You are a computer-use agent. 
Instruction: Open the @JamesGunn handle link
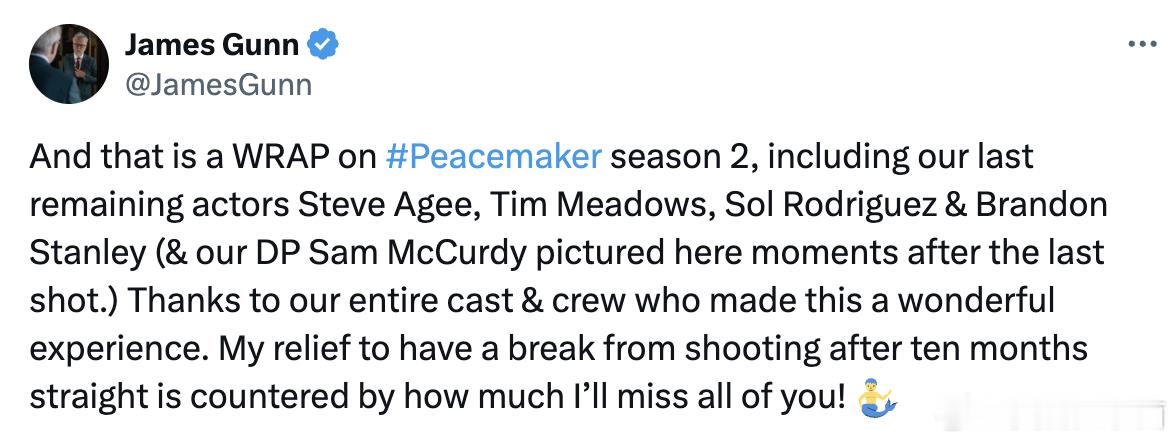click(218, 85)
